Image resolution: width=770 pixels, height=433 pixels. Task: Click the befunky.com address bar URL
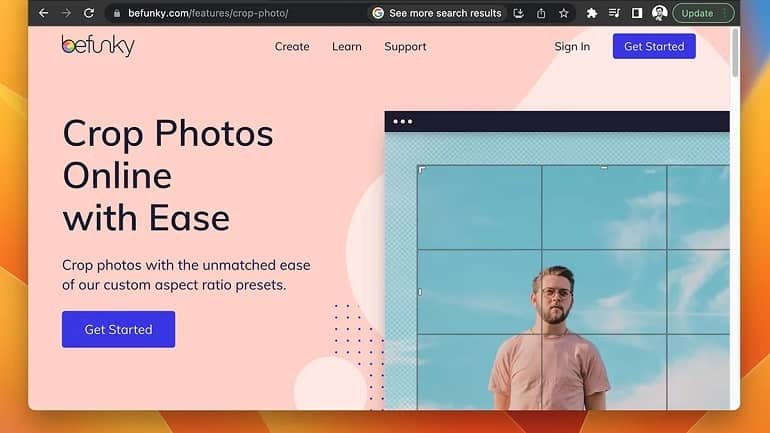(208, 13)
